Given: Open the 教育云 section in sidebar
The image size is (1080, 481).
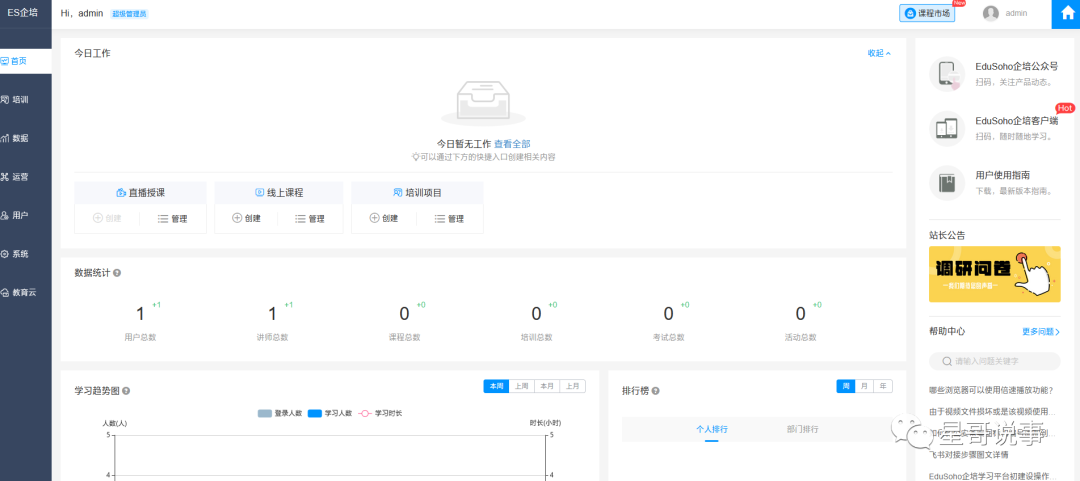Looking at the screenshot, I should [x=25, y=292].
